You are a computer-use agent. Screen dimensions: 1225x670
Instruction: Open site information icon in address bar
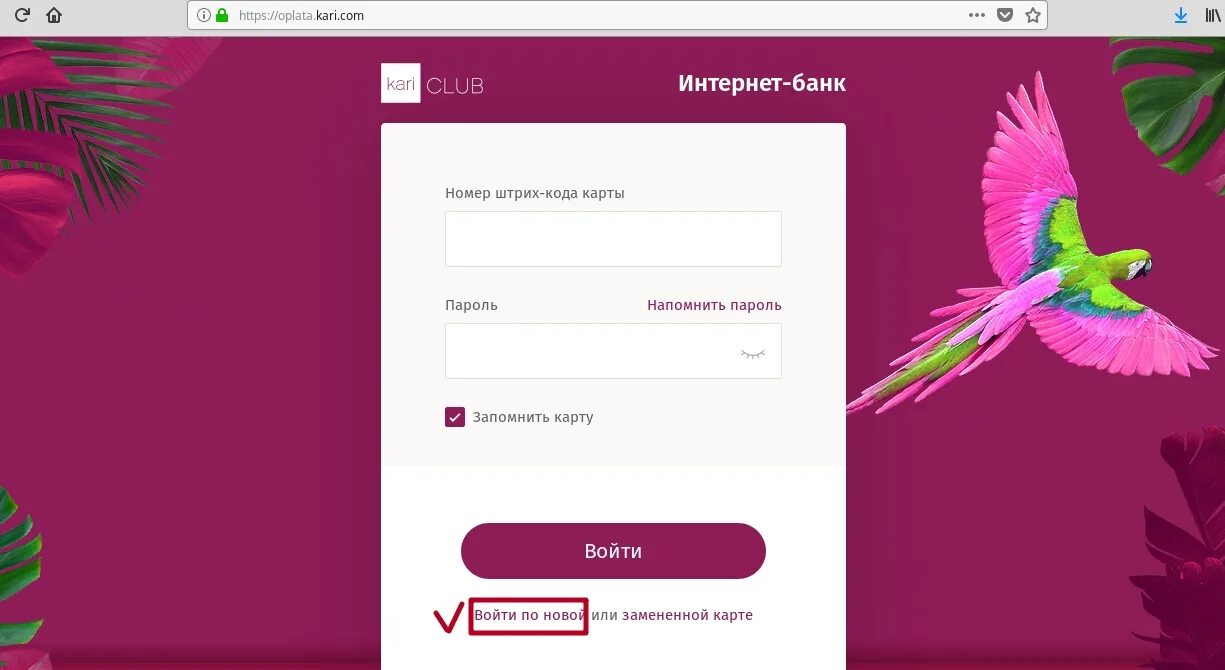coord(203,15)
